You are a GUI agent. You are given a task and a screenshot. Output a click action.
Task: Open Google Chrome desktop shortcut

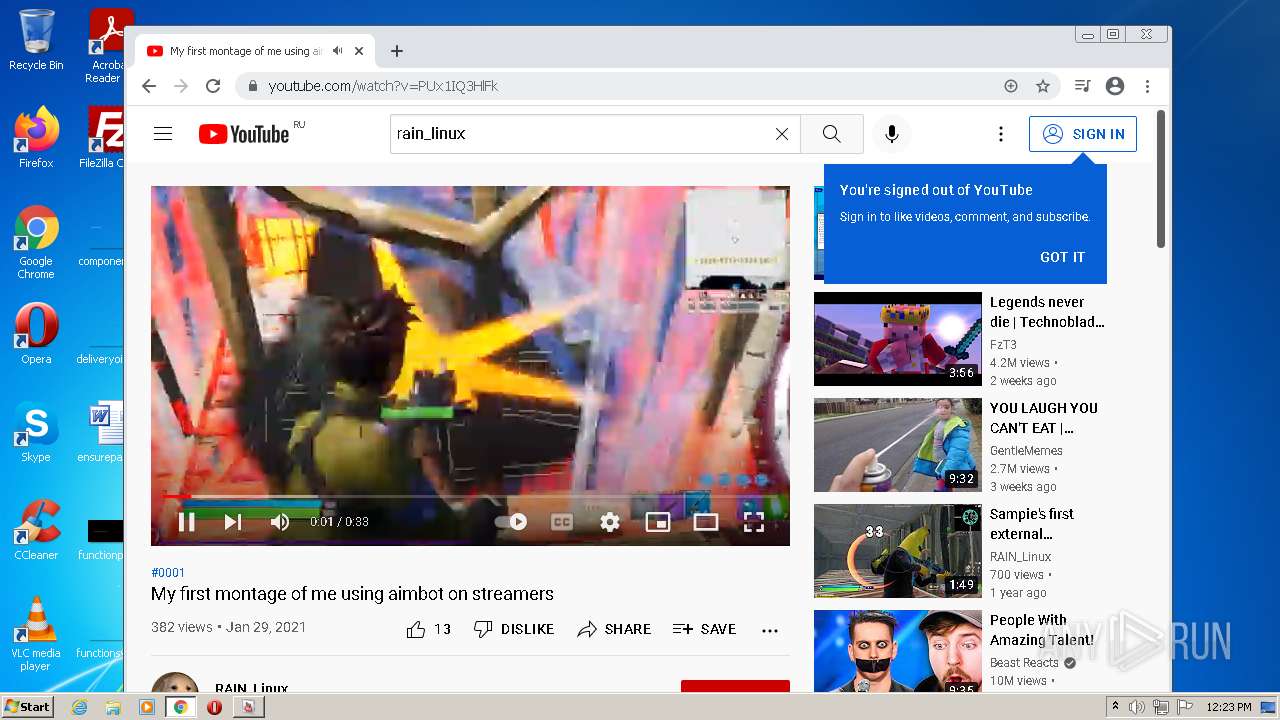(36, 242)
